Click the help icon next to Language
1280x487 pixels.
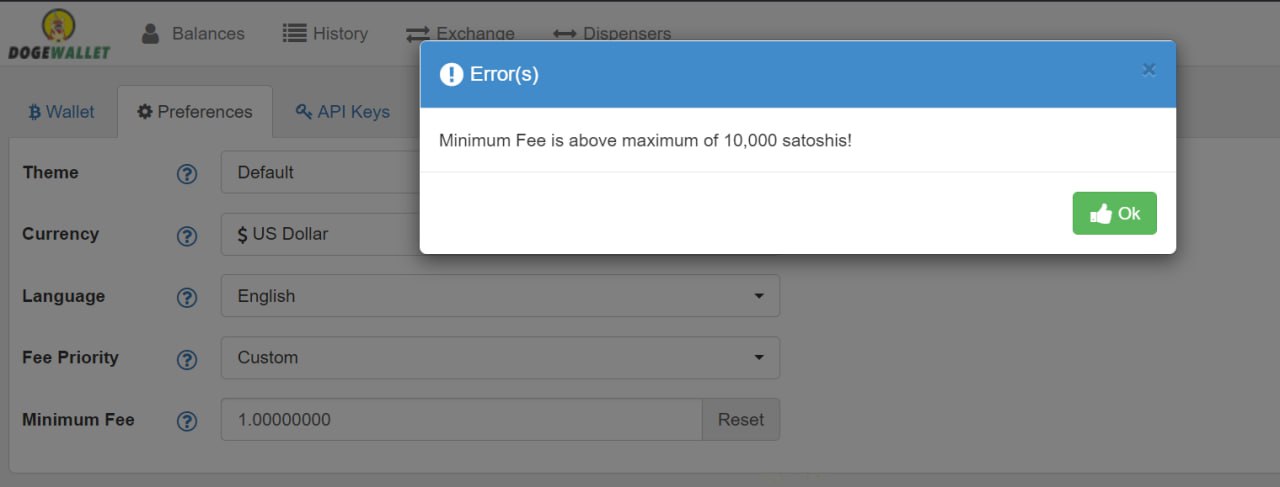tap(187, 297)
